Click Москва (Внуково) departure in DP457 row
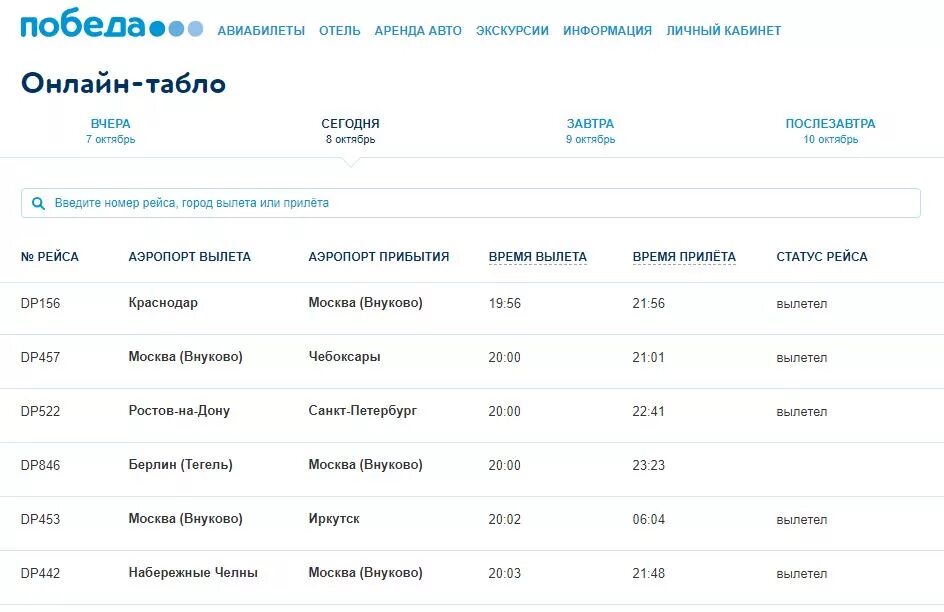 (x=185, y=357)
